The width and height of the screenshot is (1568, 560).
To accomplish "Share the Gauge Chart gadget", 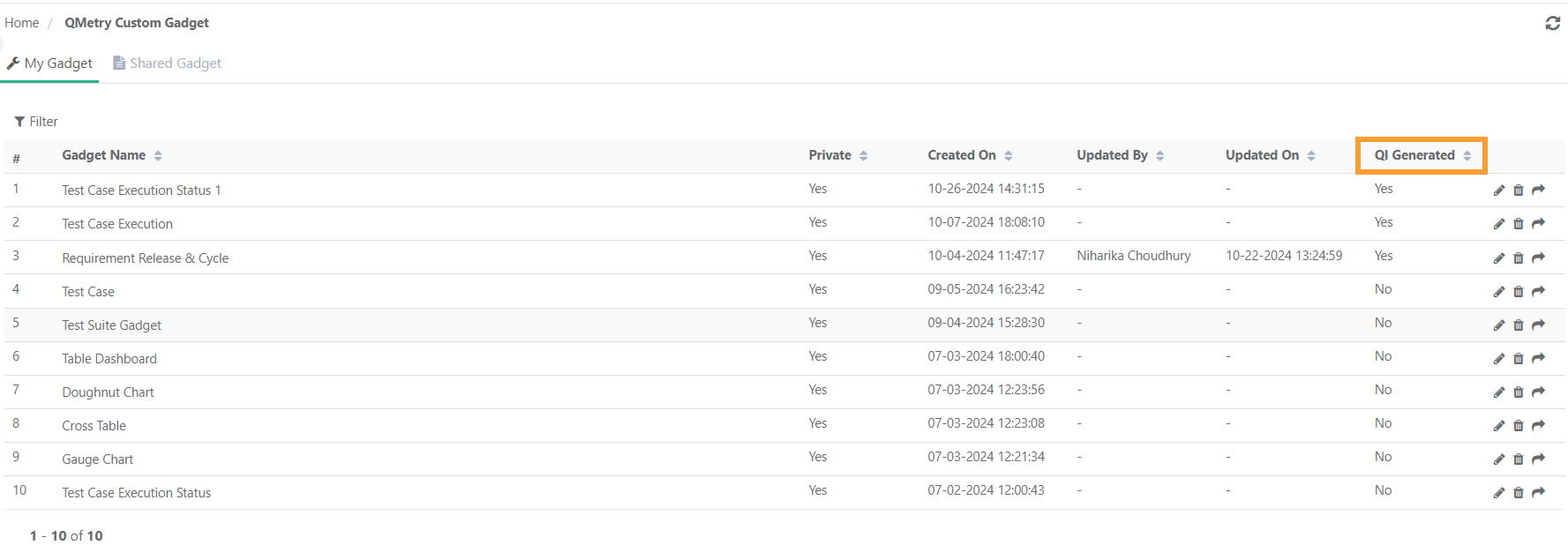I will coord(1538,459).
